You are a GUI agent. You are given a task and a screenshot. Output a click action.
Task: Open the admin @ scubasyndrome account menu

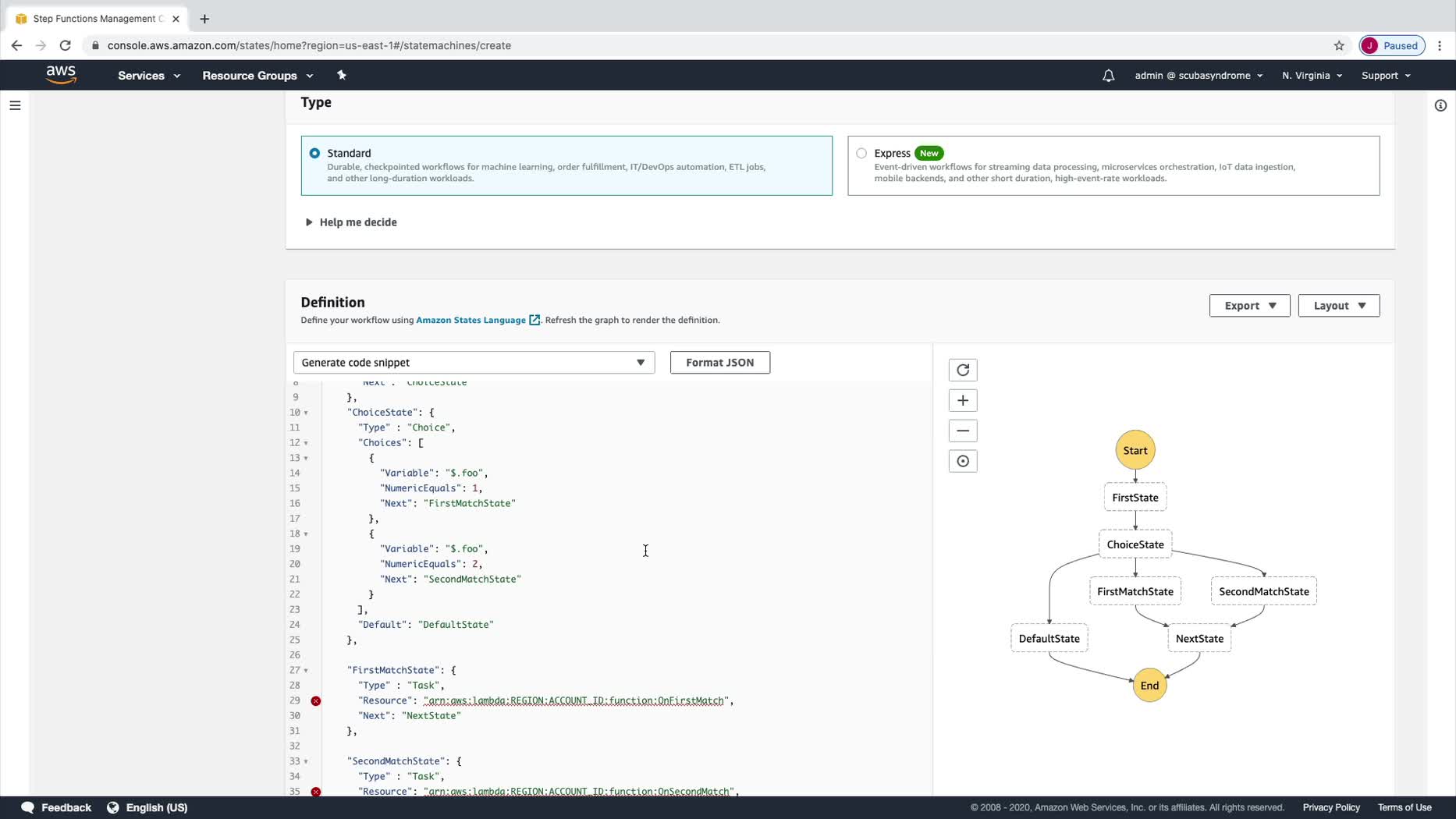coord(1199,76)
